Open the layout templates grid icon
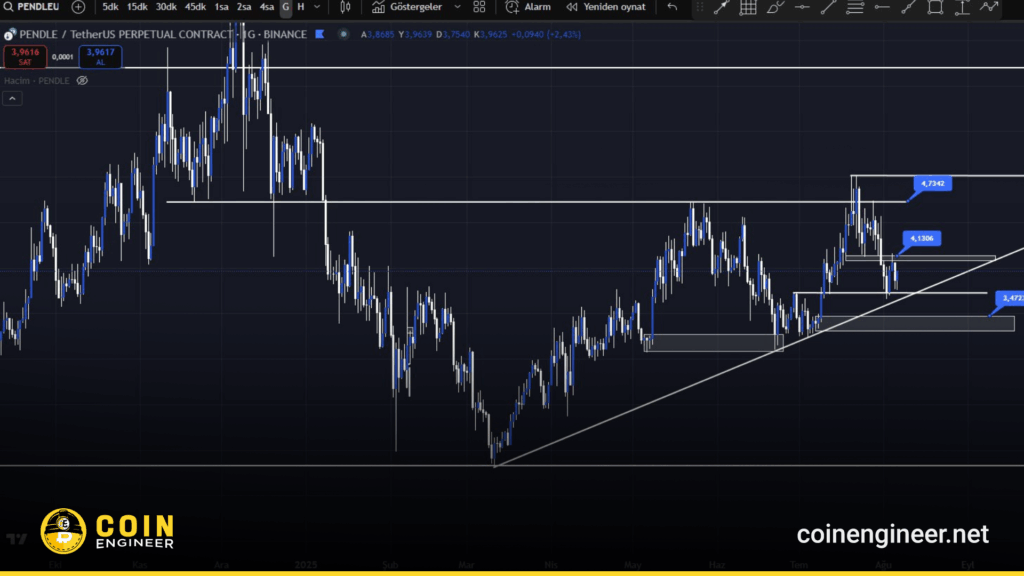This screenshot has height=576, width=1024. 479,7
